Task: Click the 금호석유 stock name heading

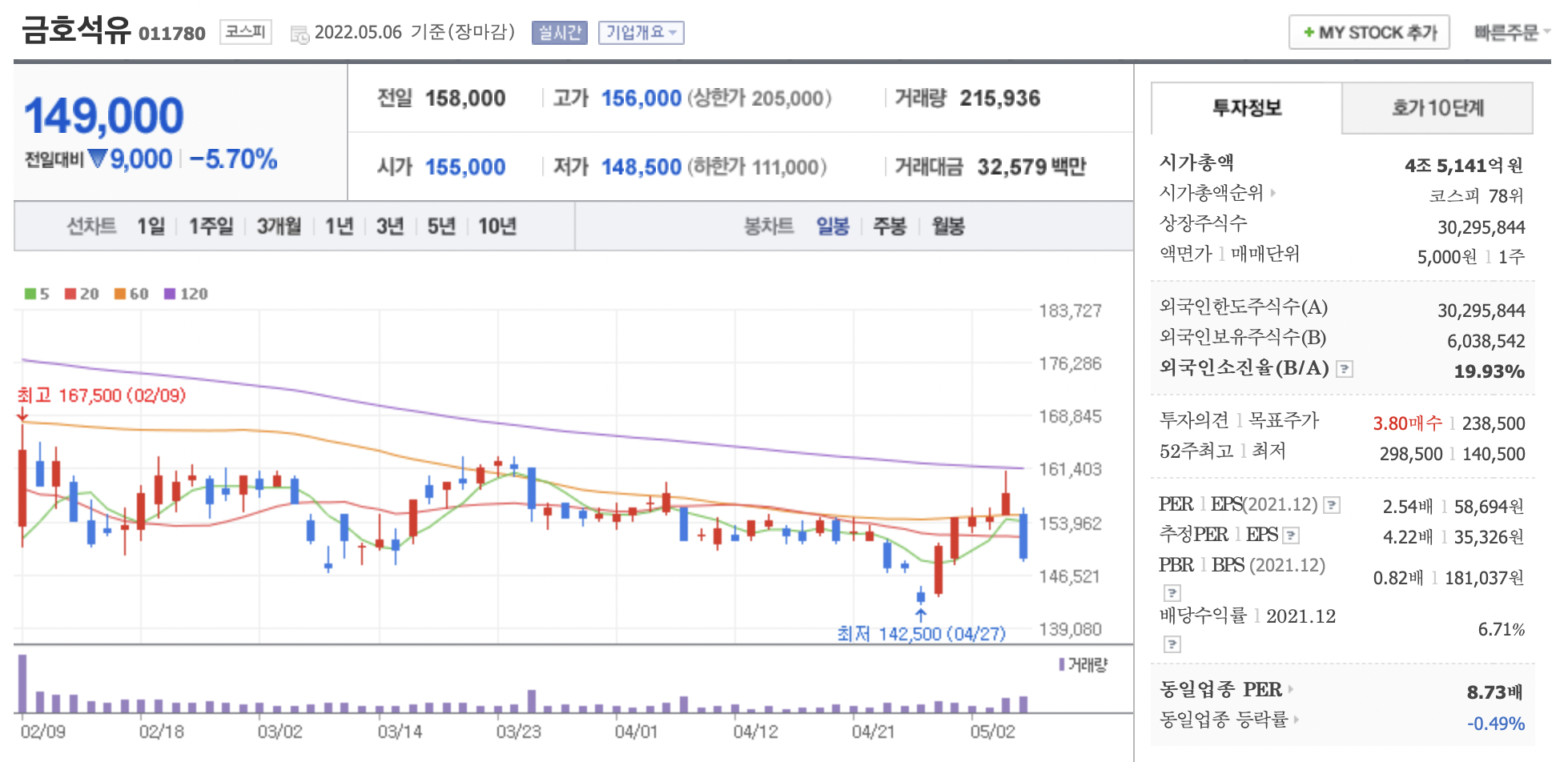Action: click(x=76, y=30)
